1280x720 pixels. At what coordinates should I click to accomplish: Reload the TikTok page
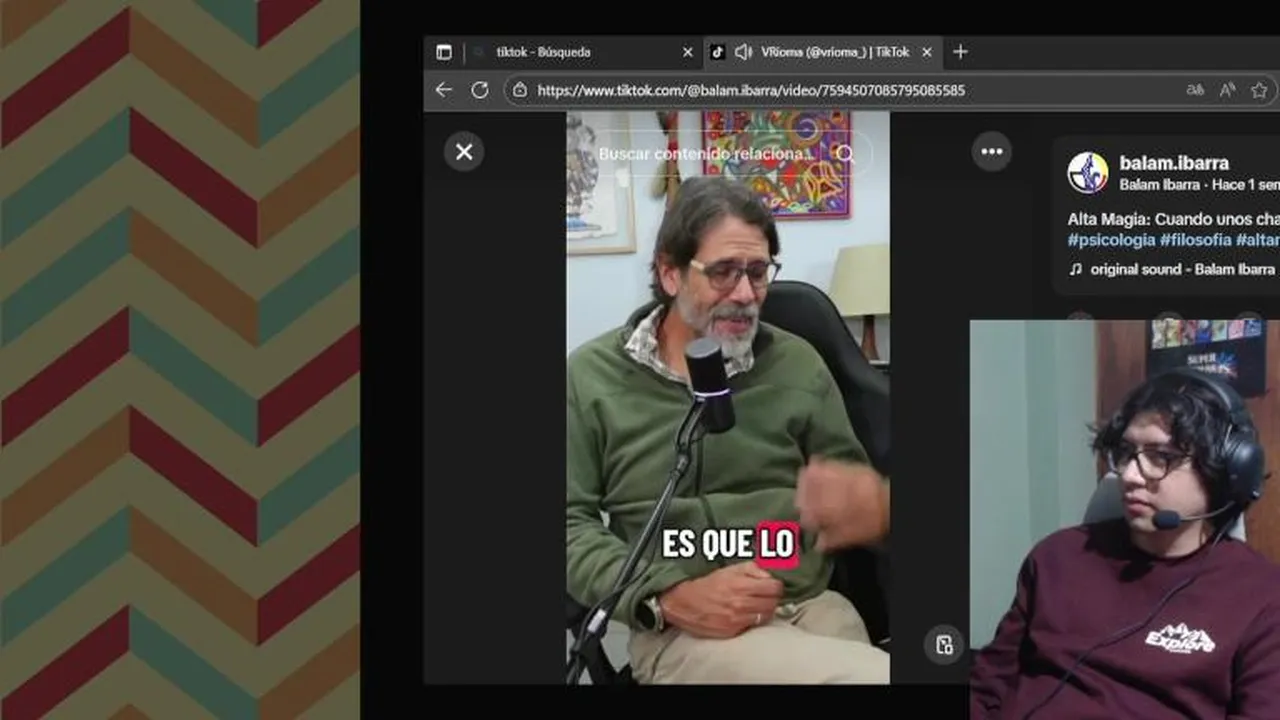(x=480, y=90)
